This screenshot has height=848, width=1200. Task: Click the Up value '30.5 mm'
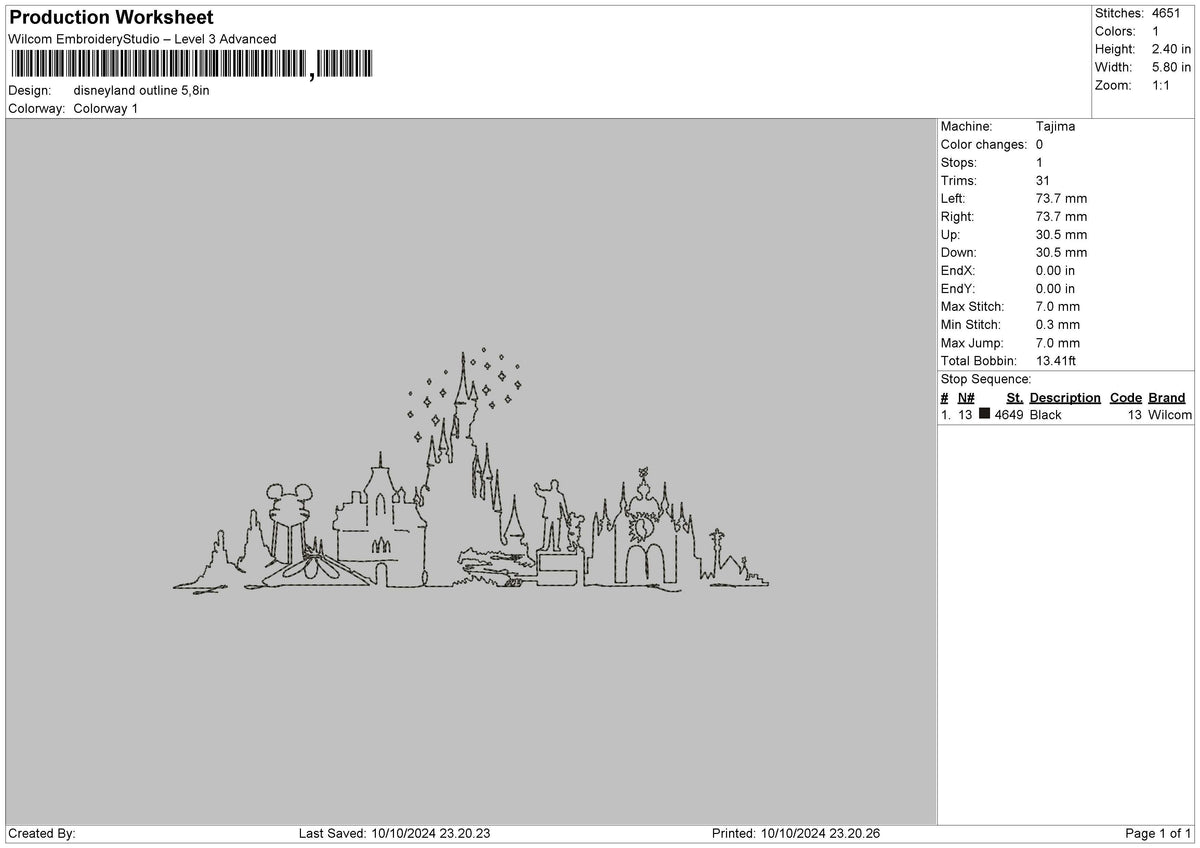coord(1062,234)
